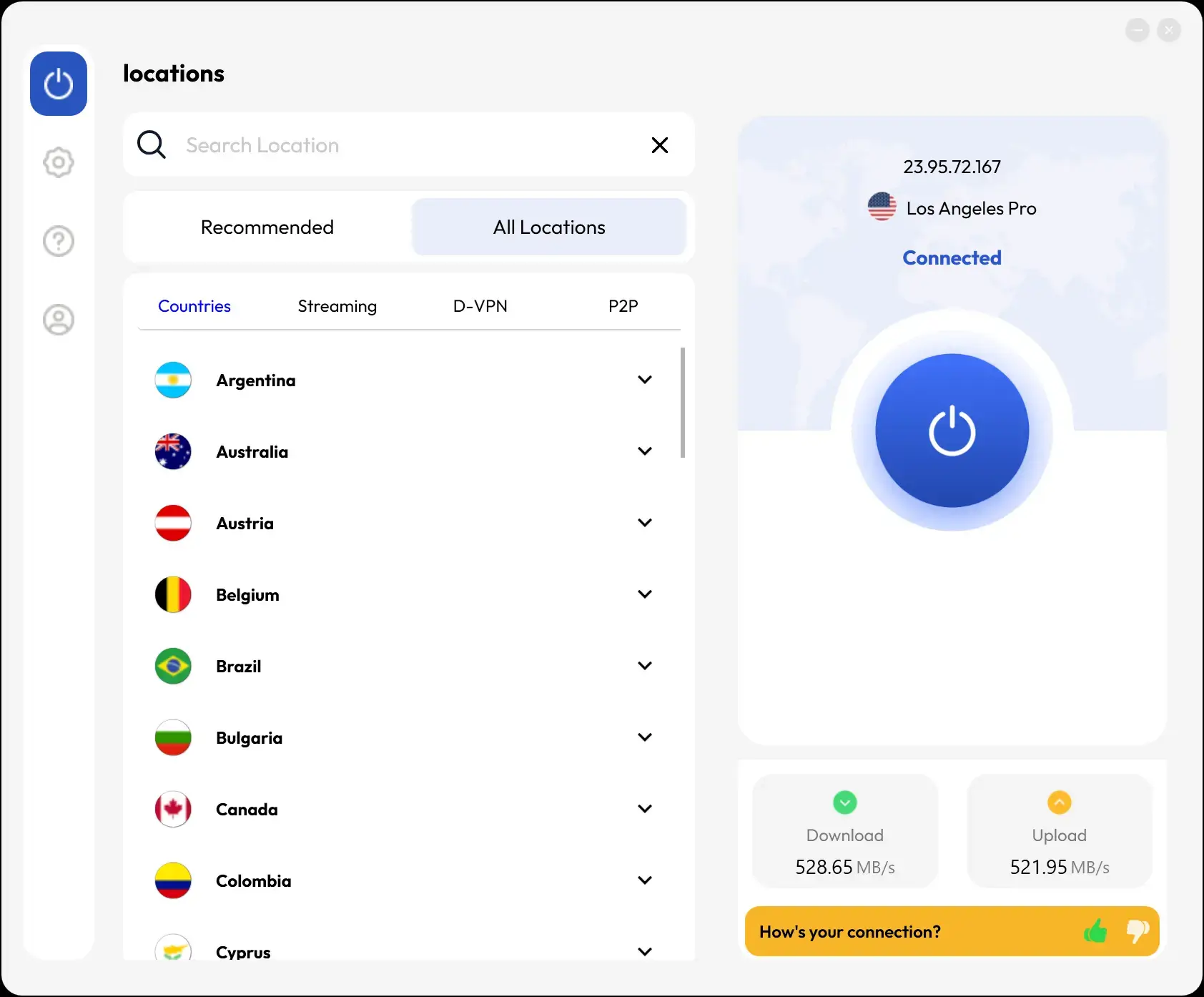This screenshot has width=1204, height=997.
Task: Select the power icon in sidebar
Action: tap(59, 84)
